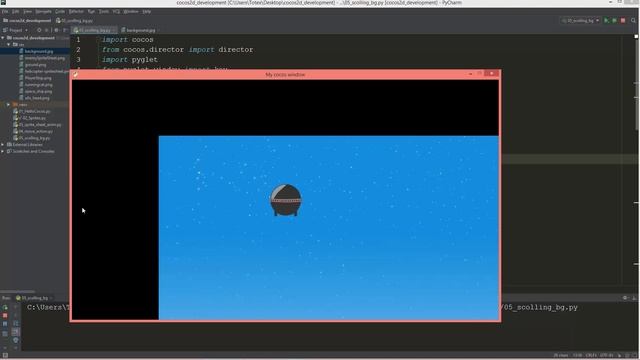Select 04_move_action.py in project tree
This screenshot has width=640, height=360.
tap(36, 131)
